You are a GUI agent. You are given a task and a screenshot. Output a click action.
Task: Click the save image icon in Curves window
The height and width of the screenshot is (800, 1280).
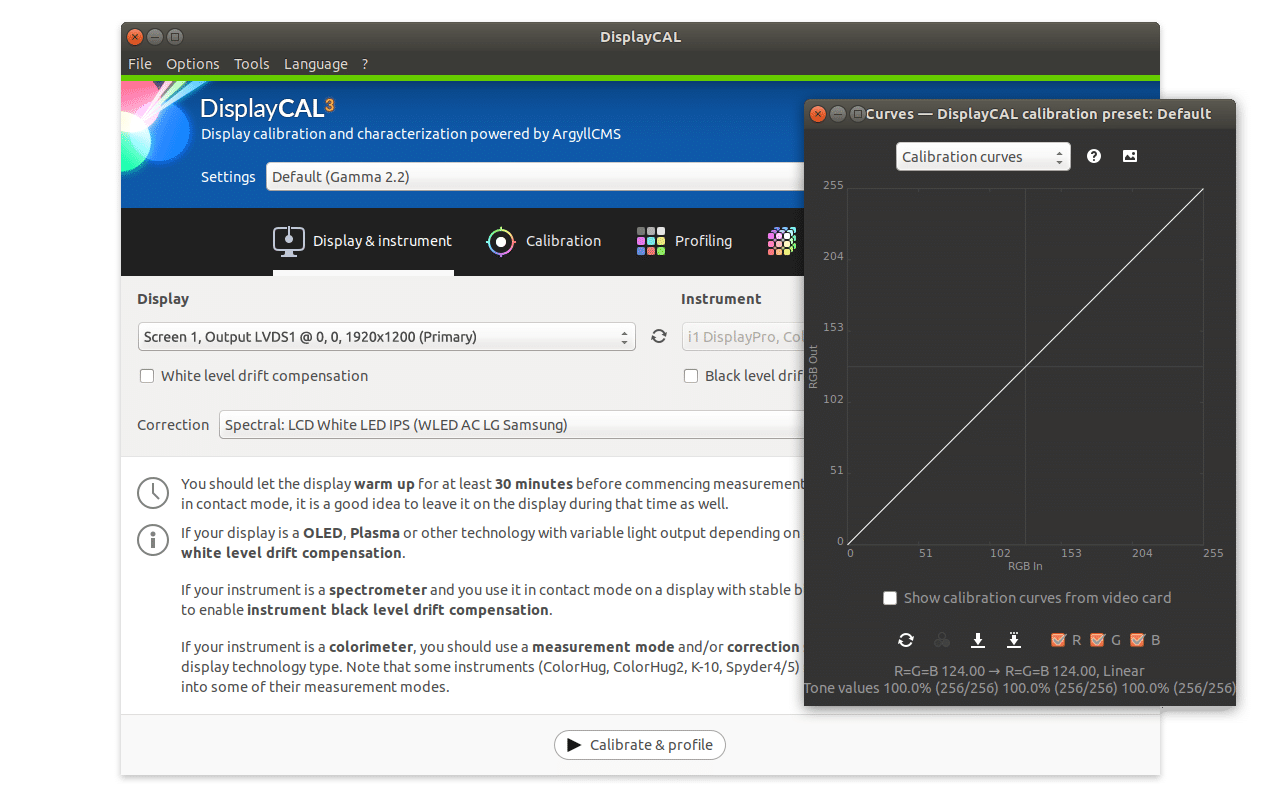(1130, 156)
